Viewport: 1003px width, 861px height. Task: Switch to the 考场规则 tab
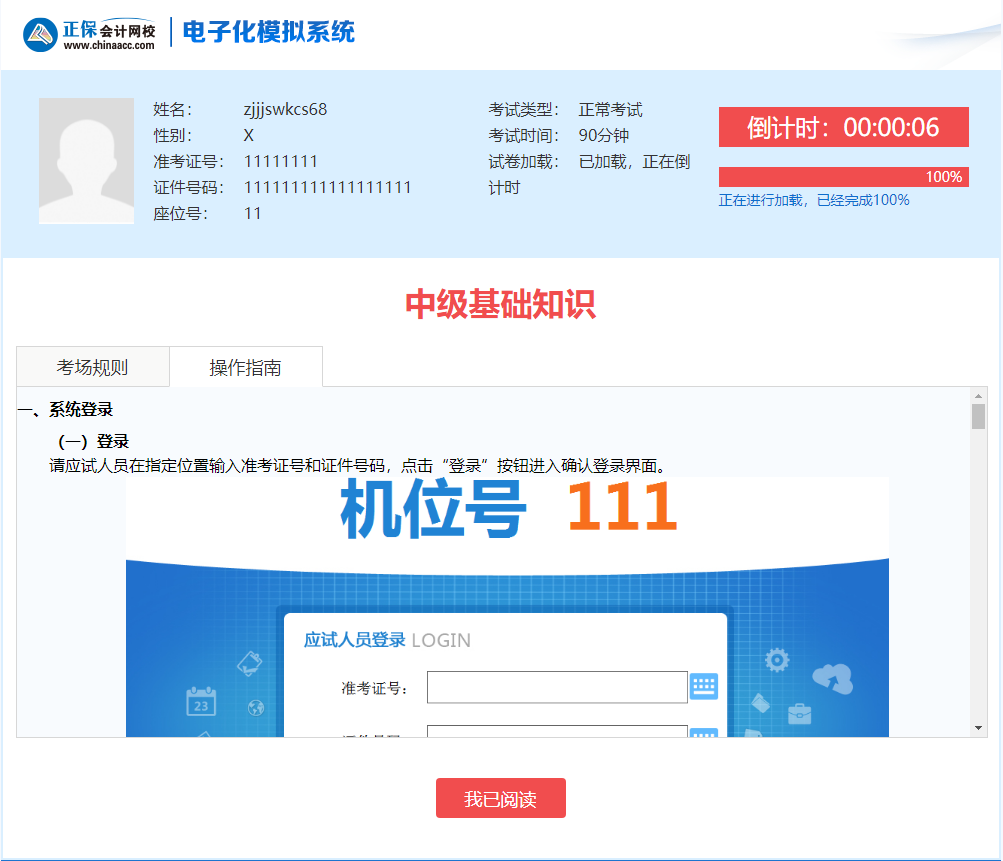[x=92, y=367]
